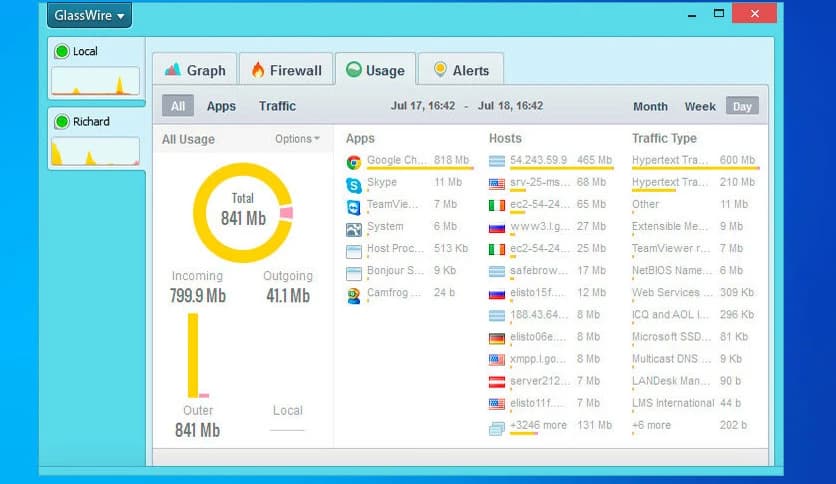Select the Skype app name

point(382,182)
